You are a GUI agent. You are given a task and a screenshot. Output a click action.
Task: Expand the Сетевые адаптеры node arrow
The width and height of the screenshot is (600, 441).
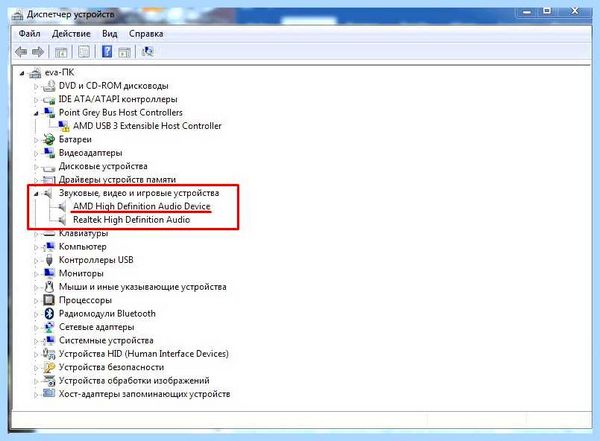click(36, 328)
